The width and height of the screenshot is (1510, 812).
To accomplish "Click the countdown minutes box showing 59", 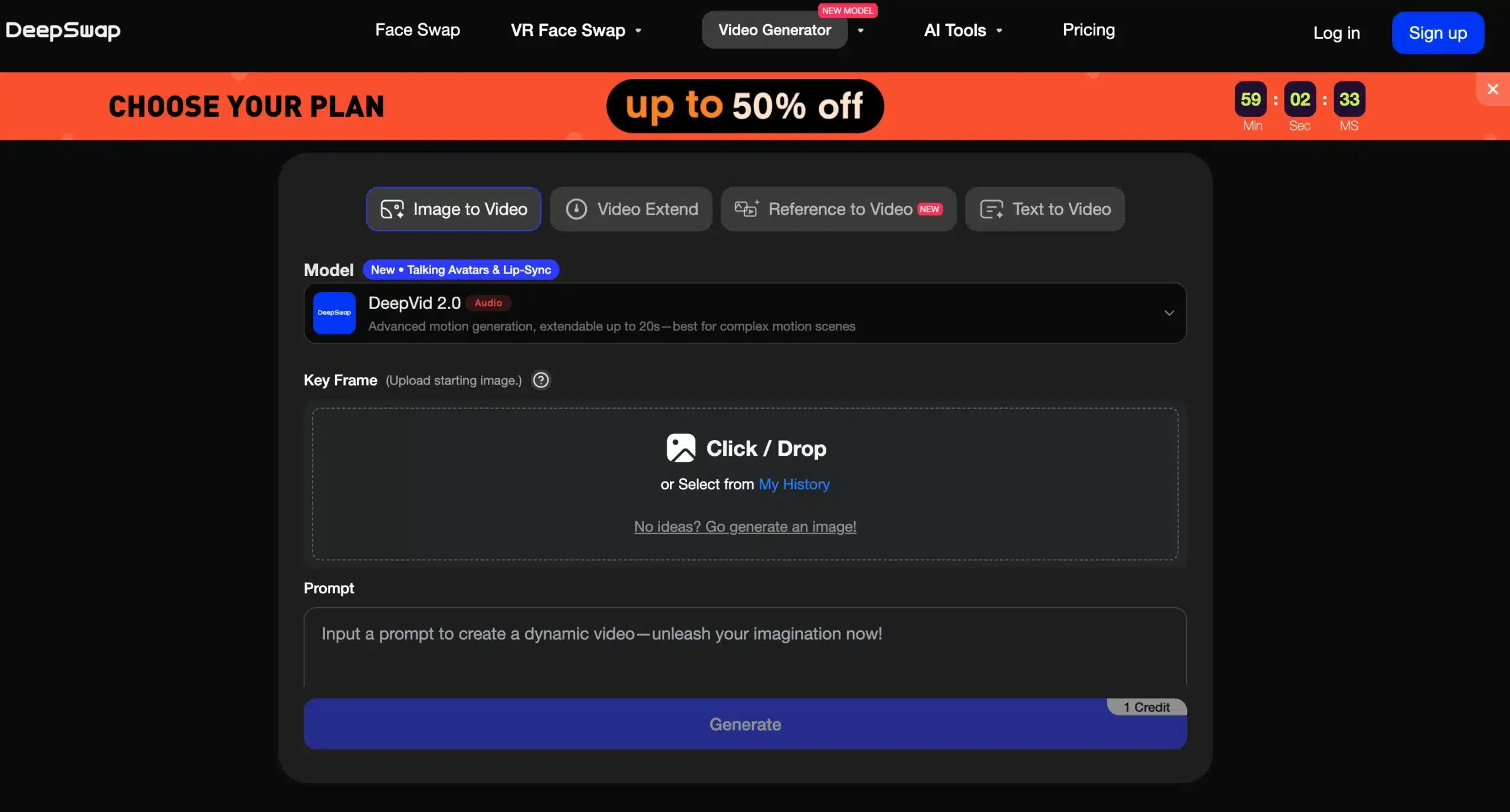I will [x=1250, y=99].
